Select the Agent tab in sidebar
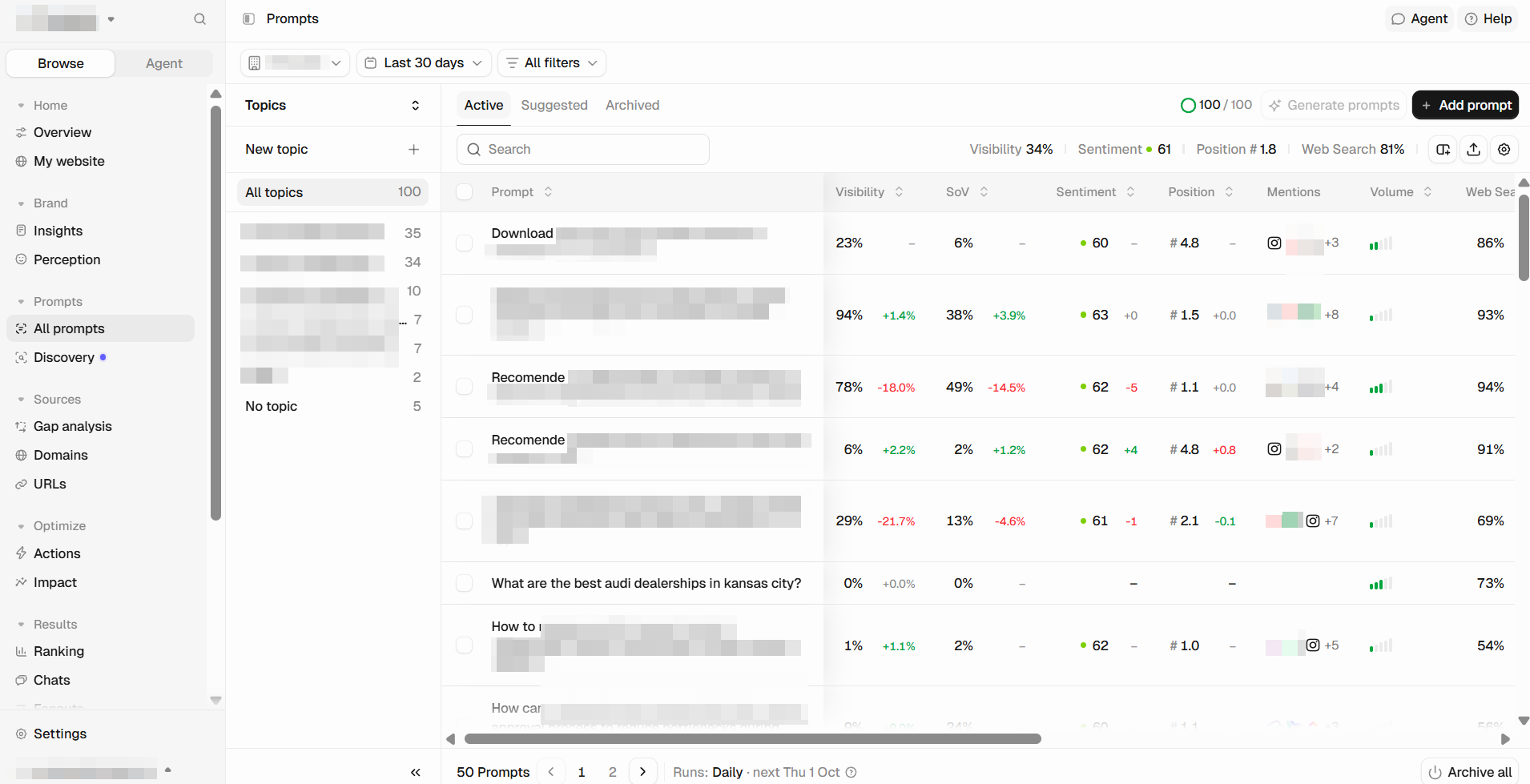 tap(164, 63)
